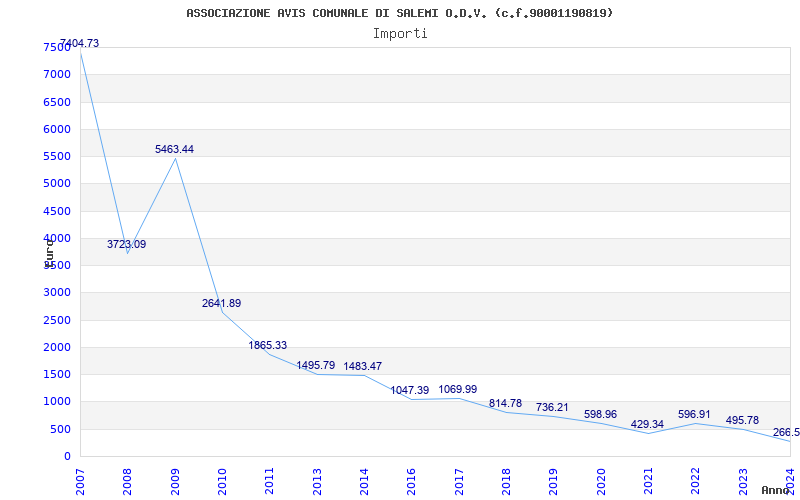Image resolution: width=800 pixels, height=500 pixels.
Task: Click the 2014 x-axis year label
Action: (364, 481)
